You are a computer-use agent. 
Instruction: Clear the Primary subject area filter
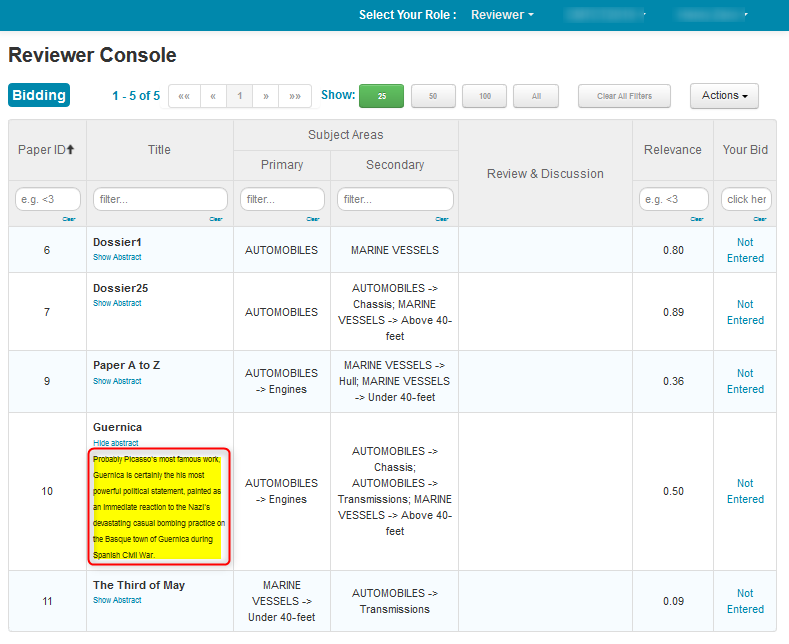pos(313,218)
